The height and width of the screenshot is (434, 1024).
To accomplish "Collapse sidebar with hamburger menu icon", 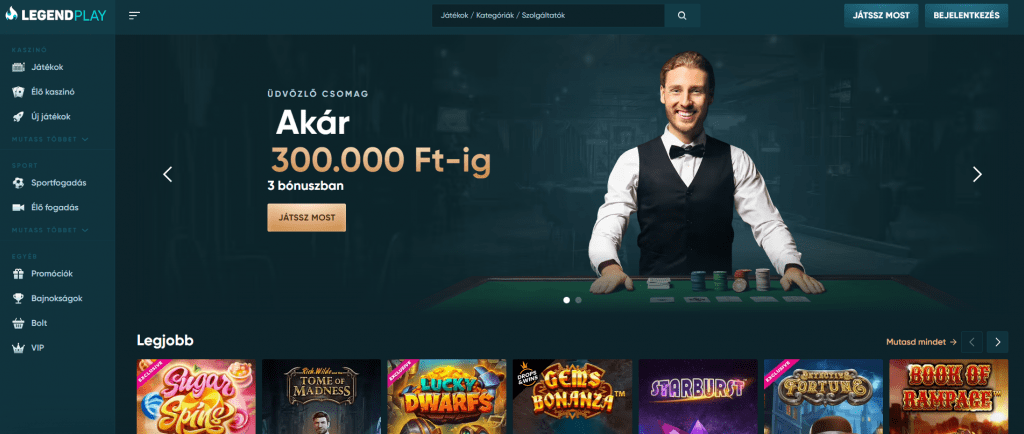I will point(135,16).
